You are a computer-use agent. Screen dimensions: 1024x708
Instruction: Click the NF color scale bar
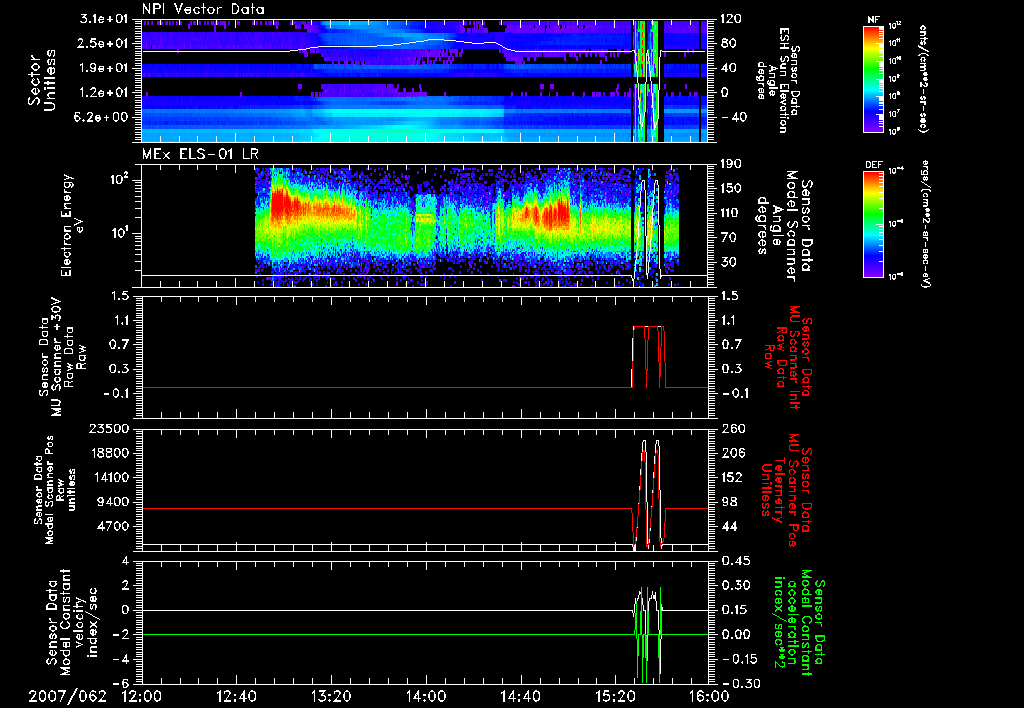(x=874, y=79)
